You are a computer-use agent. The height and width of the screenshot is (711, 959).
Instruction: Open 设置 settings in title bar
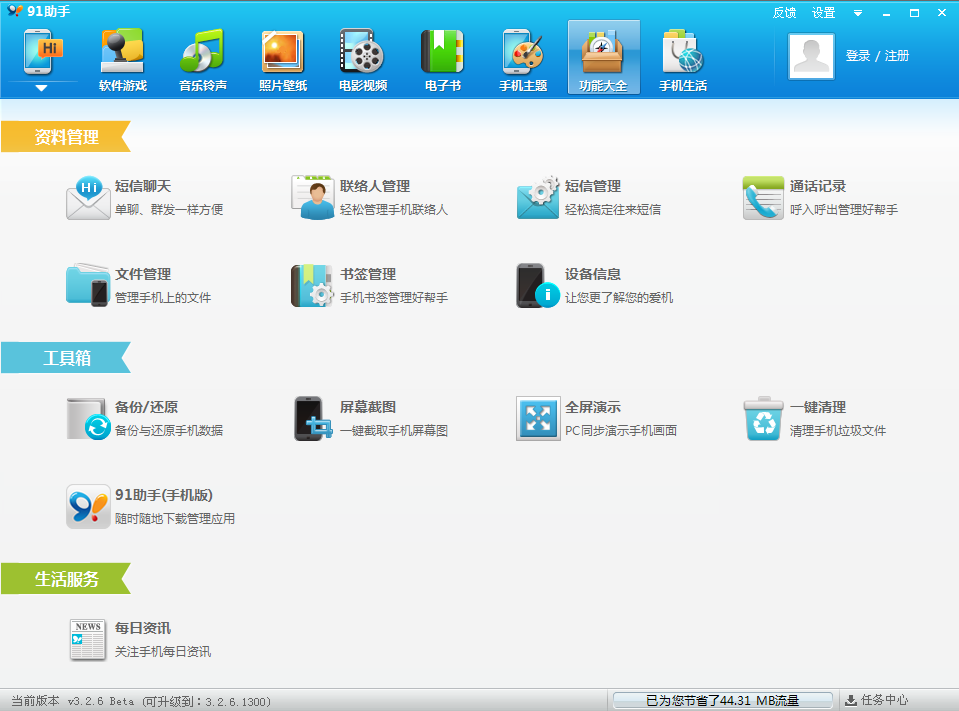tap(823, 13)
